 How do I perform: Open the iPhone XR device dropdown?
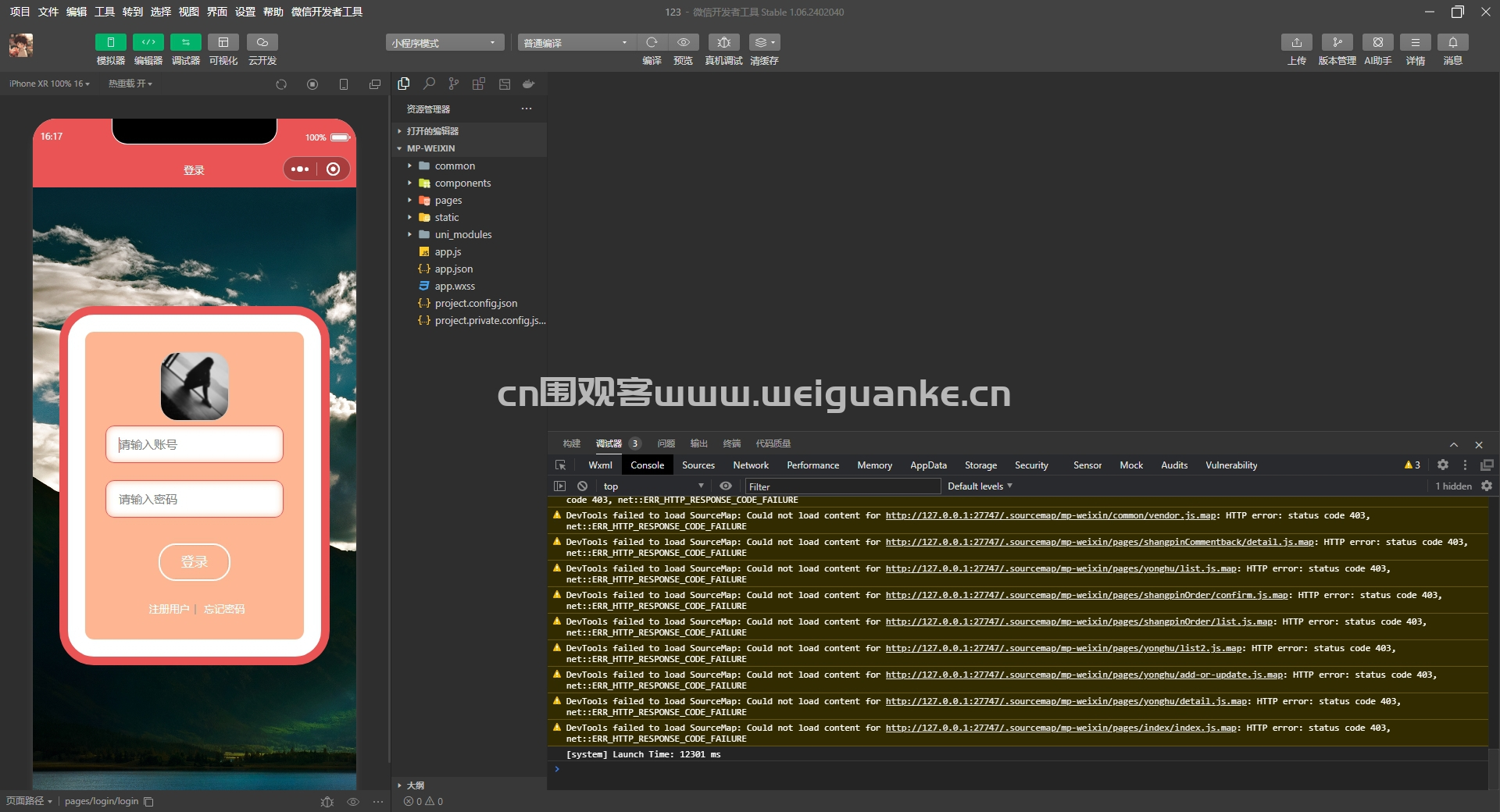(x=49, y=84)
